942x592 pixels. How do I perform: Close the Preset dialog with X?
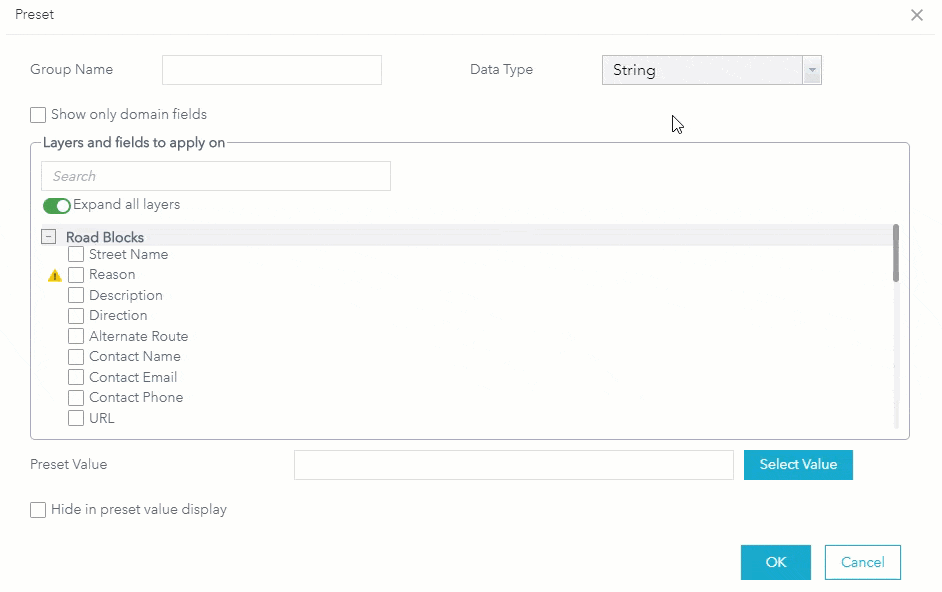(x=917, y=15)
